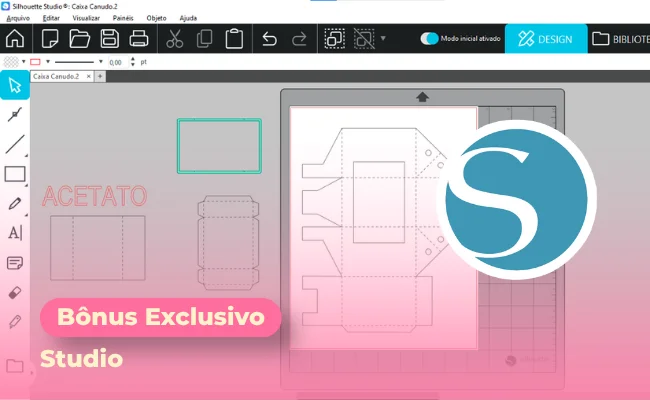Open the Editar menu
Screen dimensions: 650x400
tap(51, 18)
